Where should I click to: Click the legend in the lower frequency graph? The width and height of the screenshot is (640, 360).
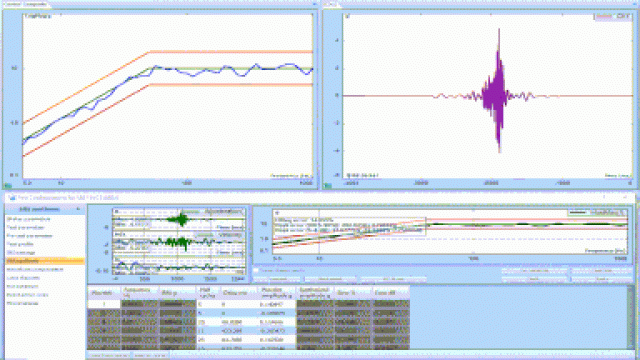click(x=598, y=212)
